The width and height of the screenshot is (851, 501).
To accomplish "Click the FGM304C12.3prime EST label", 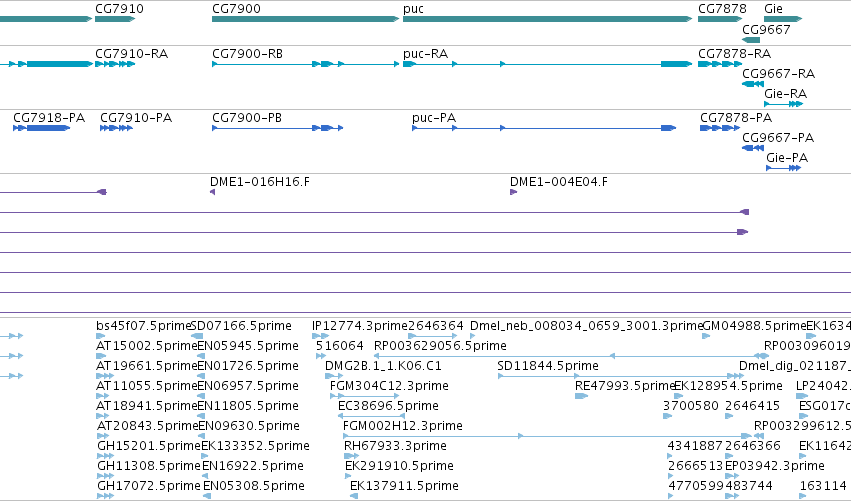I will tap(389, 386).
